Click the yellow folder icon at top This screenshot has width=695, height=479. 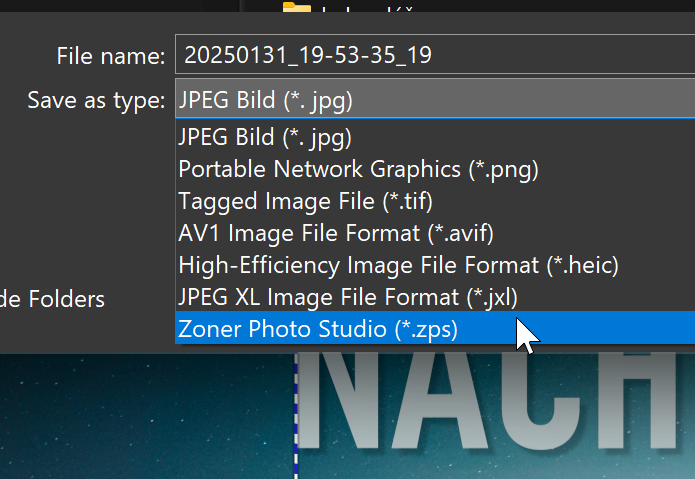(297, 10)
